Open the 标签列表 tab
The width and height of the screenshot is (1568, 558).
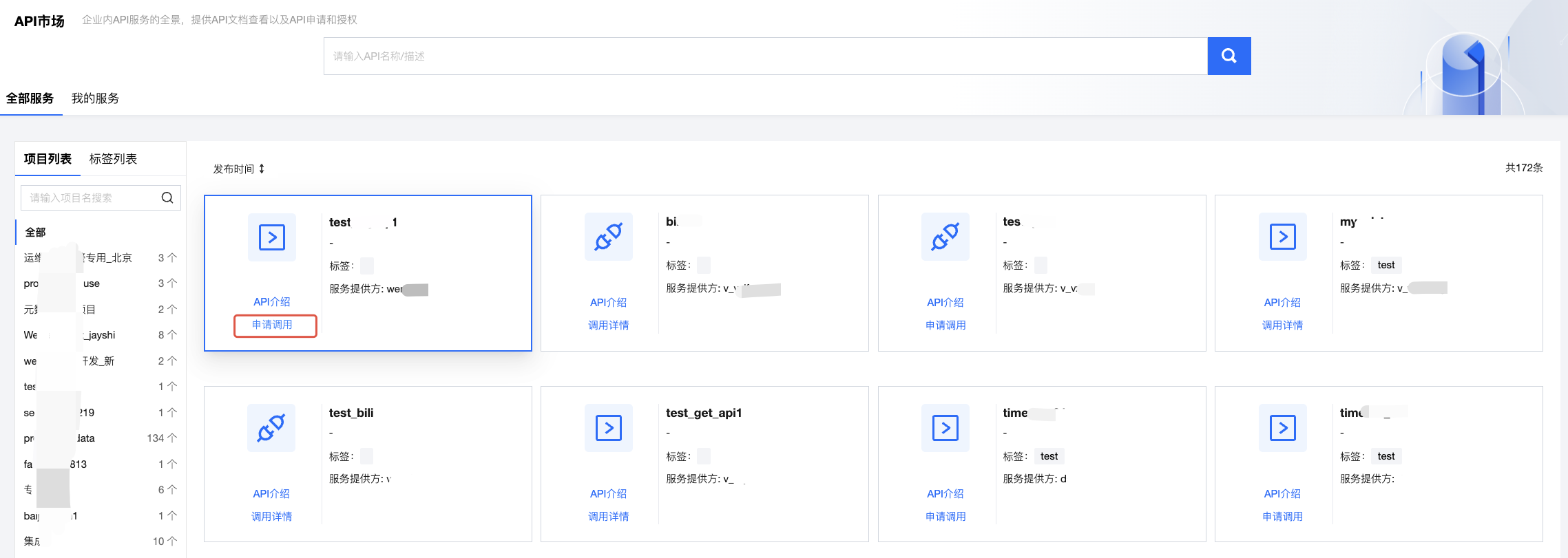tap(113, 159)
